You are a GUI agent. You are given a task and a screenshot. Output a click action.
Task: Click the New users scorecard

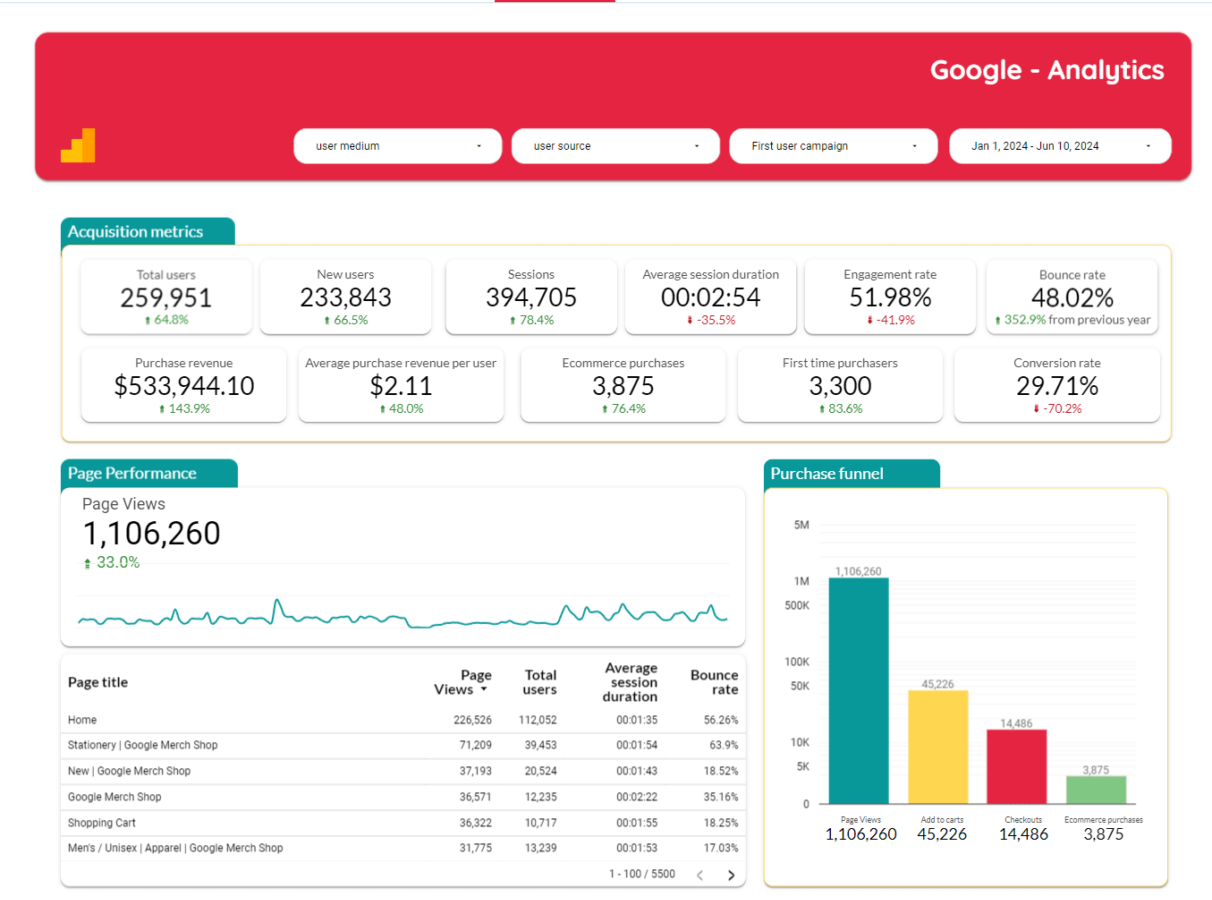[346, 297]
